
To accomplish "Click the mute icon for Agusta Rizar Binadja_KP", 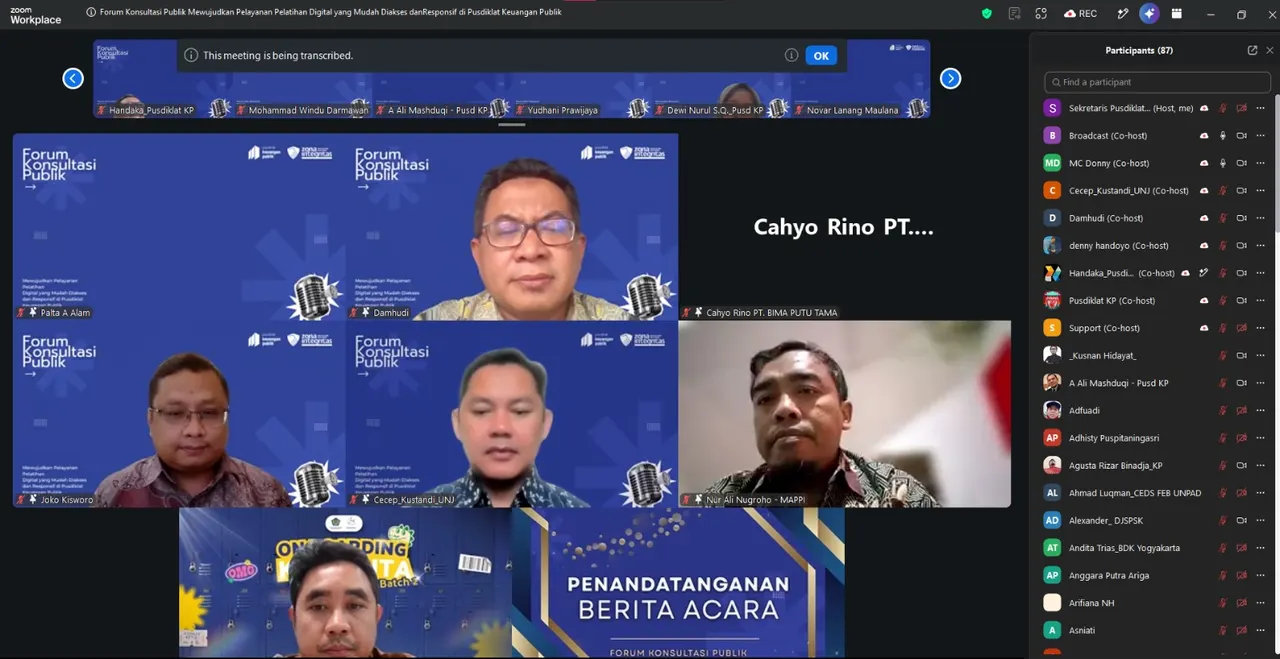I will point(1222,465).
